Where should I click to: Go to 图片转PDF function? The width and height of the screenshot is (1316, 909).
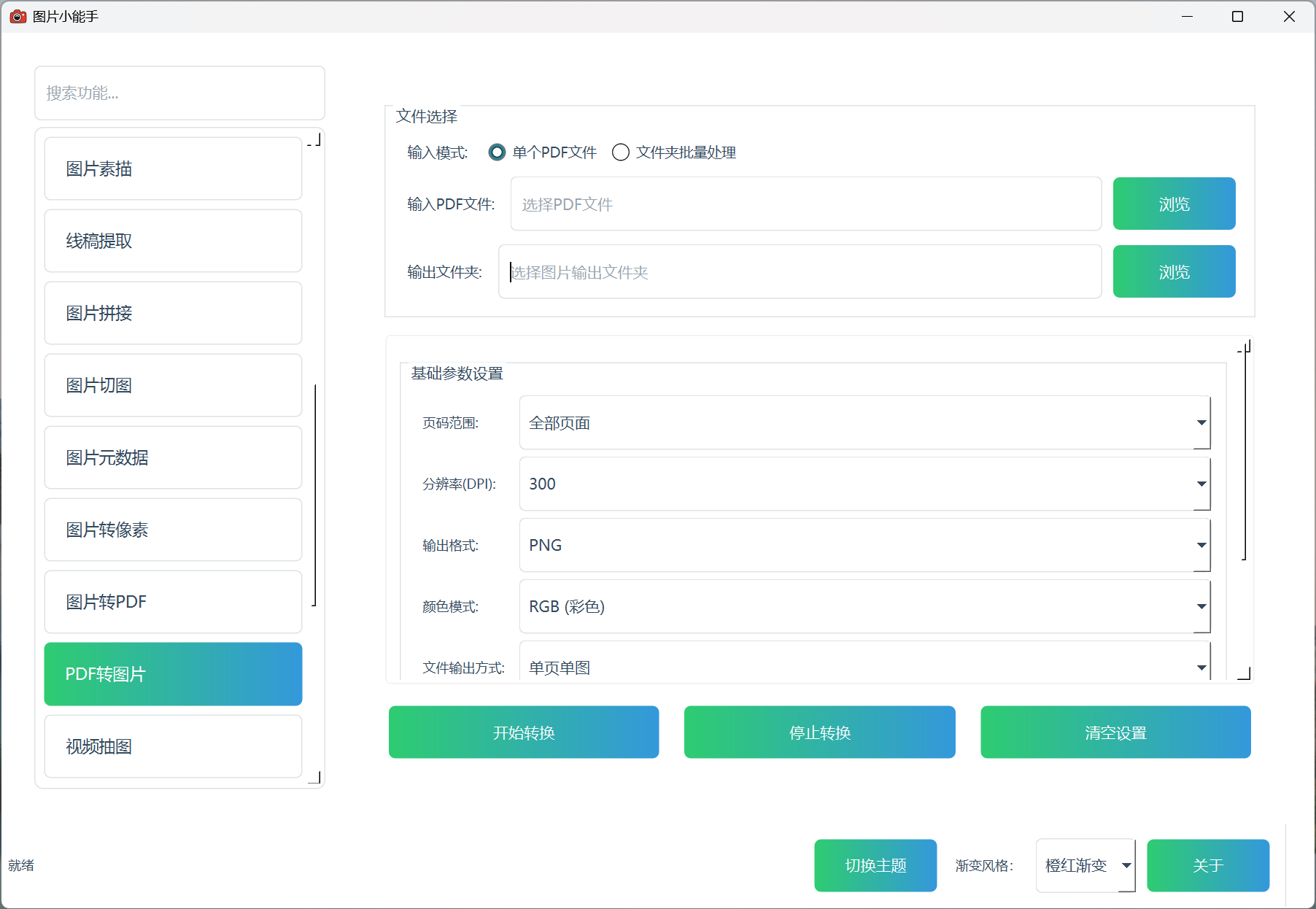[173, 603]
